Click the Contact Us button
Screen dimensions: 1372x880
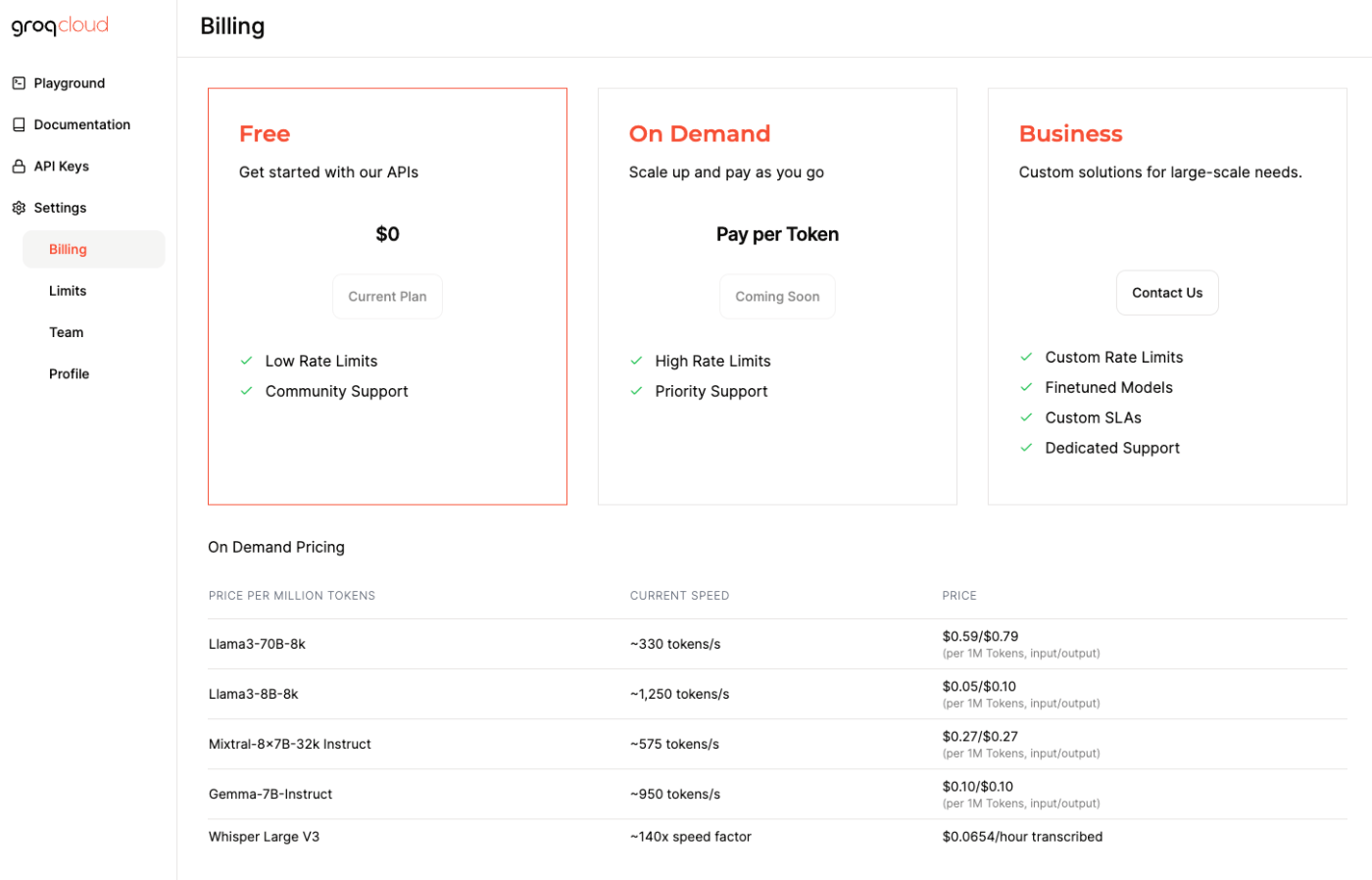point(1167,293)
